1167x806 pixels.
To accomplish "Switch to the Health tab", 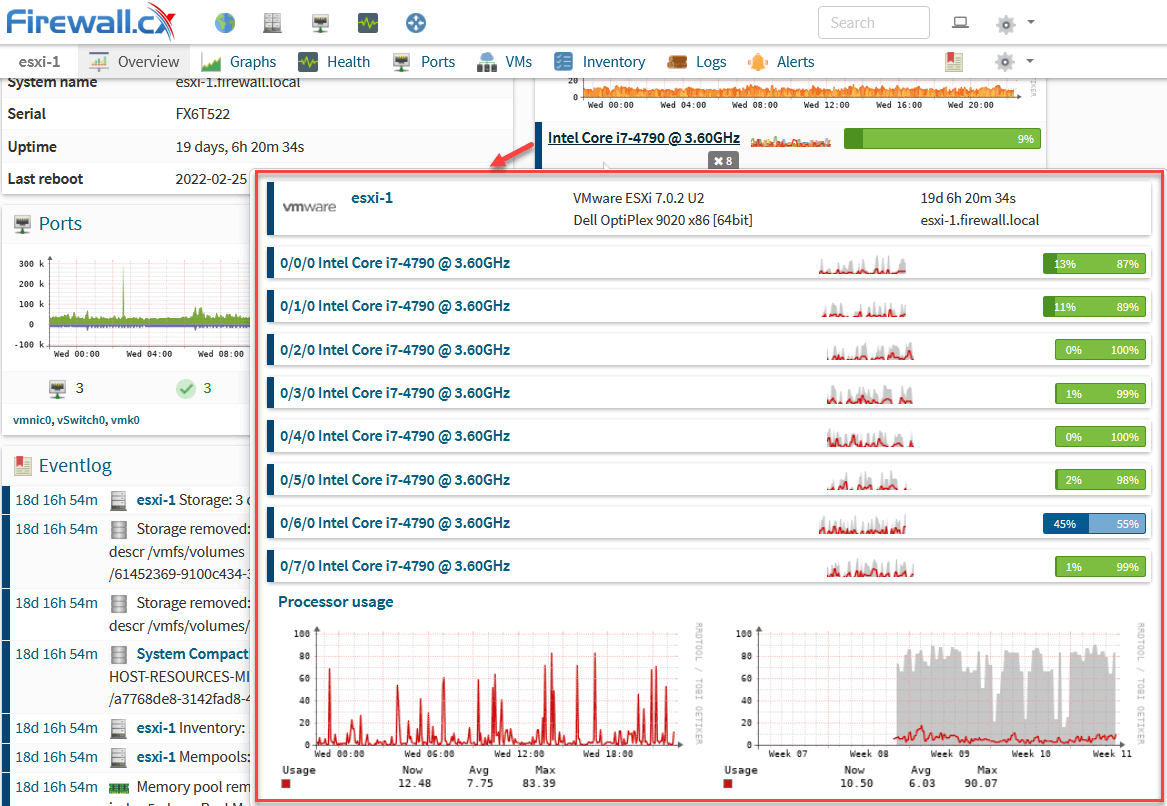I will [x=333, y=62].
